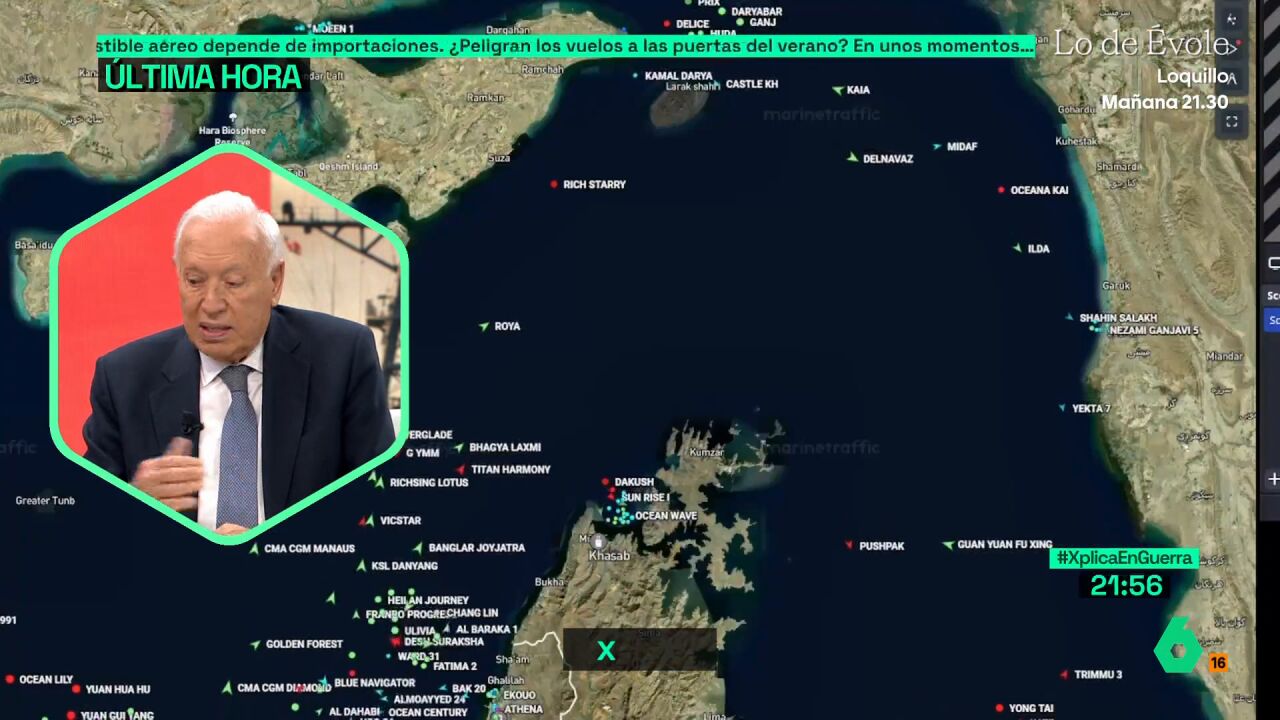Click the ILDA vessel marker
This screenshot has height=720, width=1280.
click(x=1017, y=248)
